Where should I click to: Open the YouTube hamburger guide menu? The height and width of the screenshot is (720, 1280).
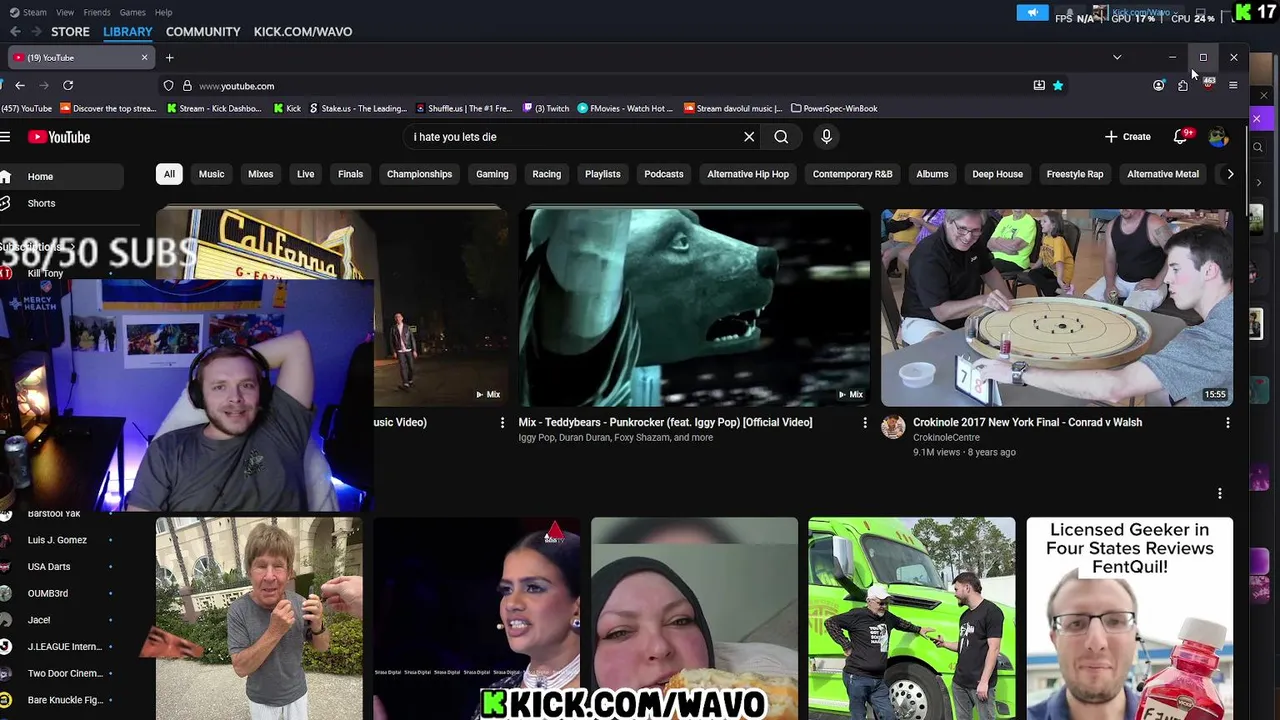(x=5, y=137)
